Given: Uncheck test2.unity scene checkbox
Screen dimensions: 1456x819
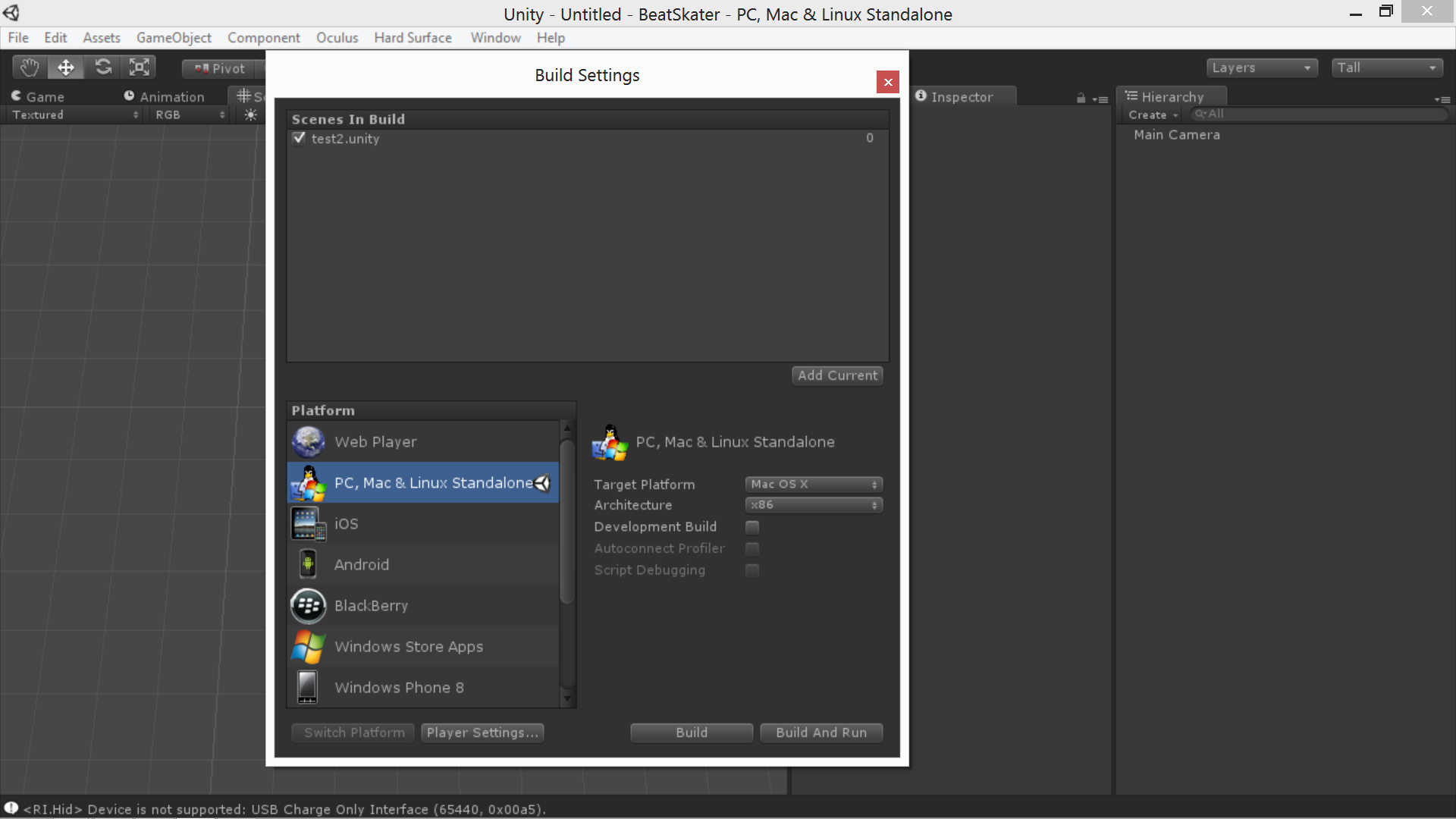Looking at the screenshot, I should (299, 138).
